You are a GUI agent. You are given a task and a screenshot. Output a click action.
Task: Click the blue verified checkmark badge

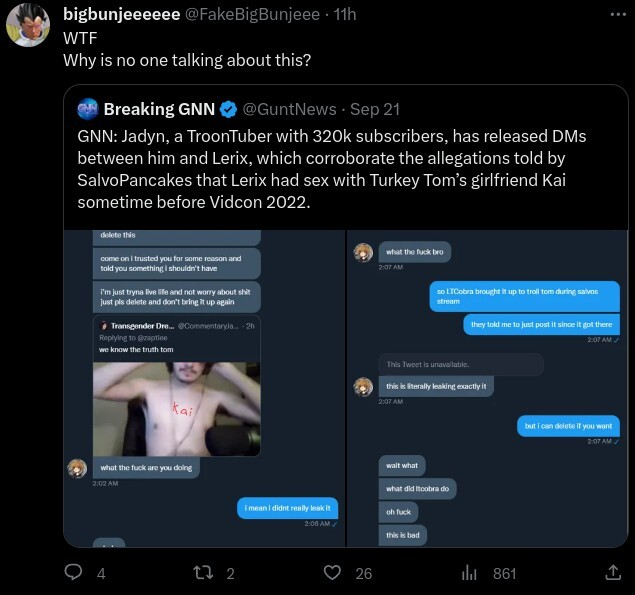pos(228,109)
